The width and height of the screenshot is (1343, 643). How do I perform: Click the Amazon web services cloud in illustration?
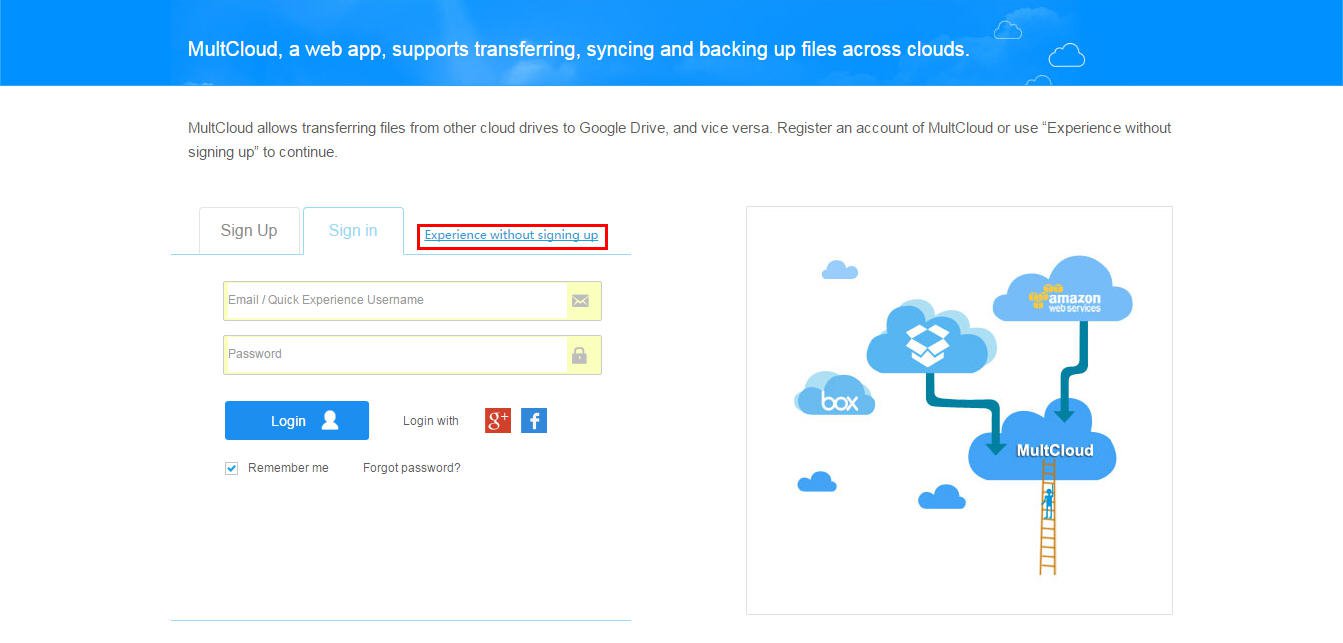point(1063,290)
